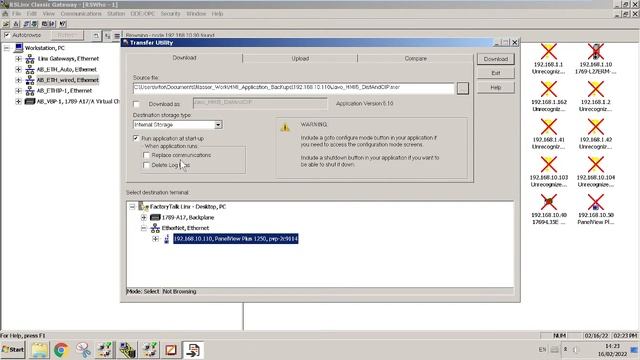Viewport: 640px width, 360px height.
Task: Select the 192.168.10.104 device icon
Action: (596, 164)
